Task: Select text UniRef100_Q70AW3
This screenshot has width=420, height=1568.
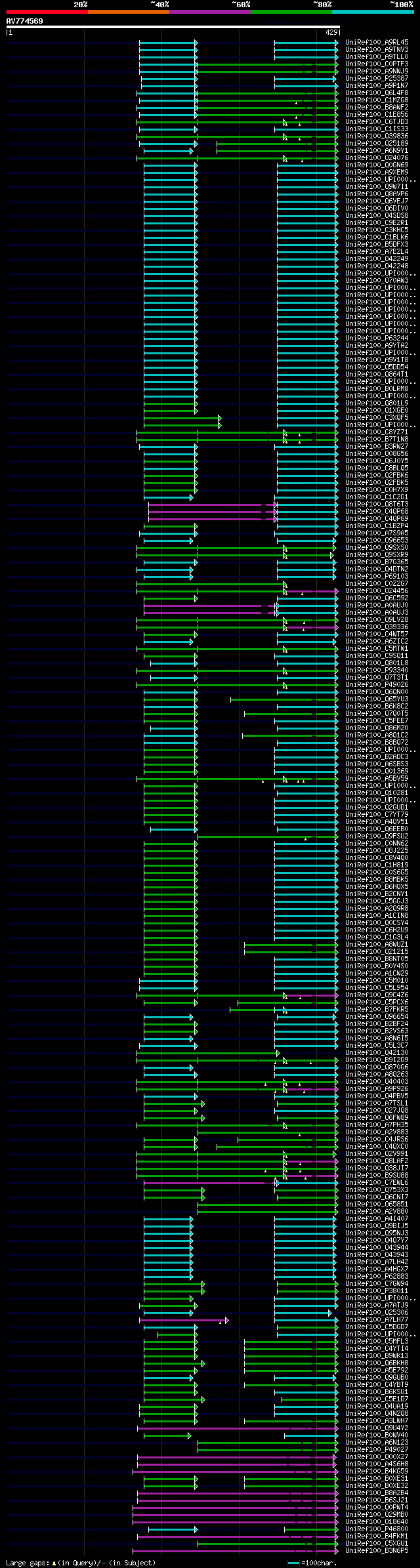Action: [x=377, y=281]
